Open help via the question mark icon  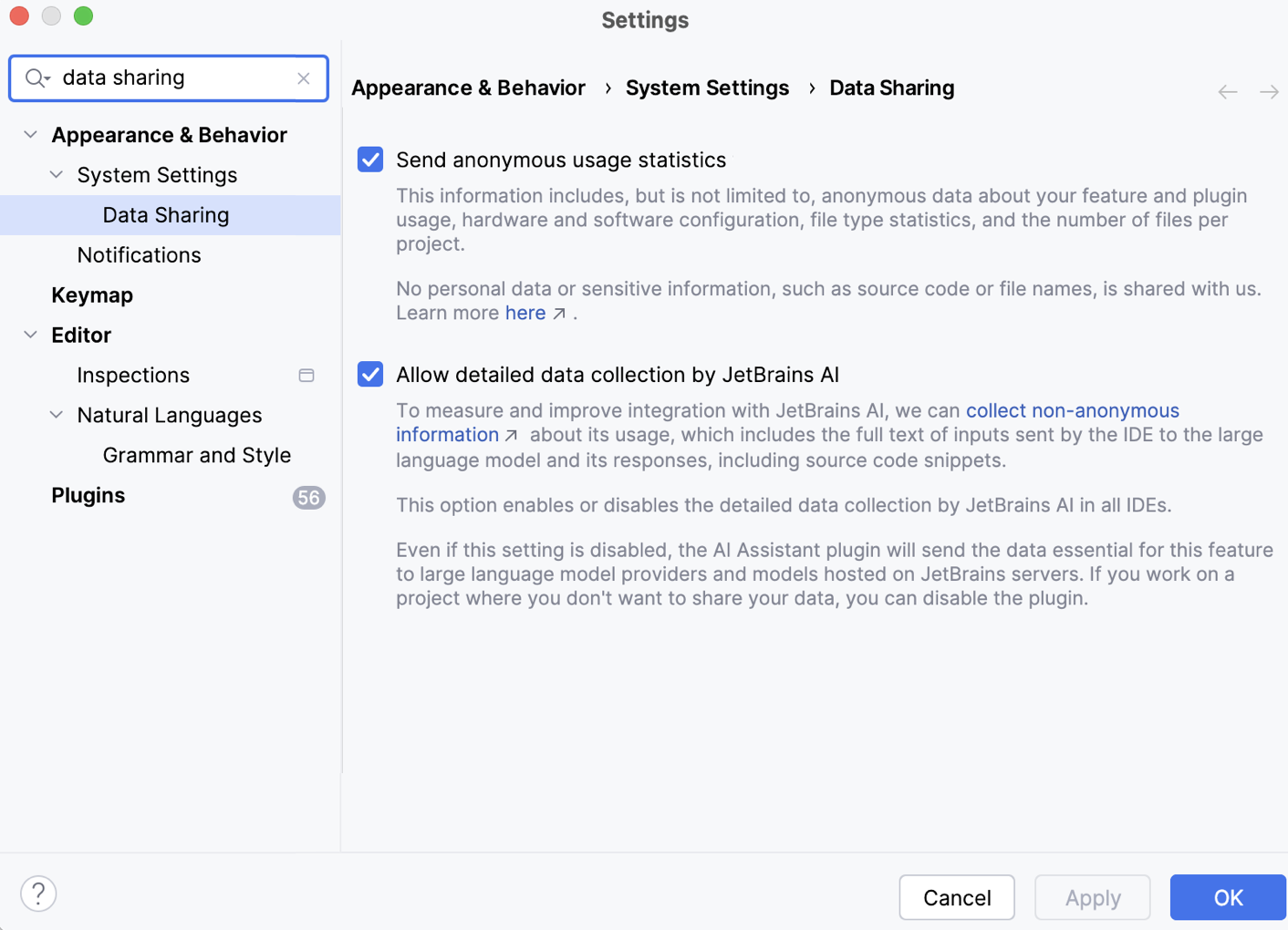tap(38, 894)
